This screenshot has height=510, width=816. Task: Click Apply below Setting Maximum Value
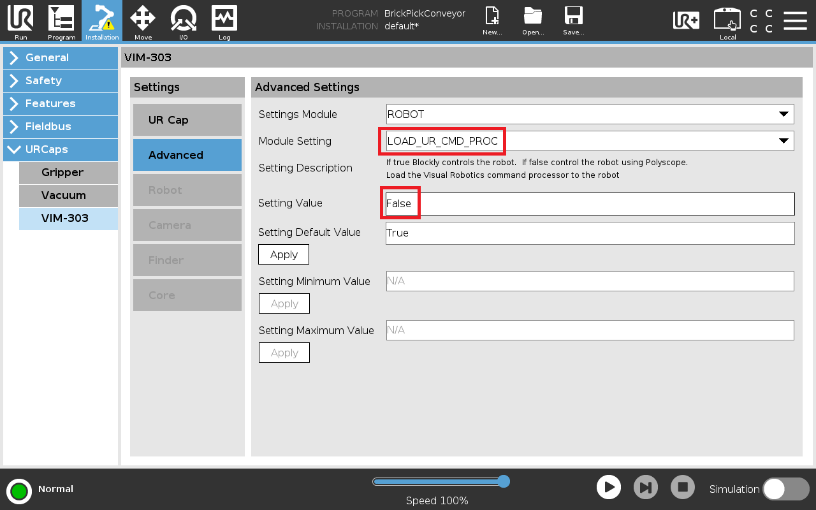284,352
